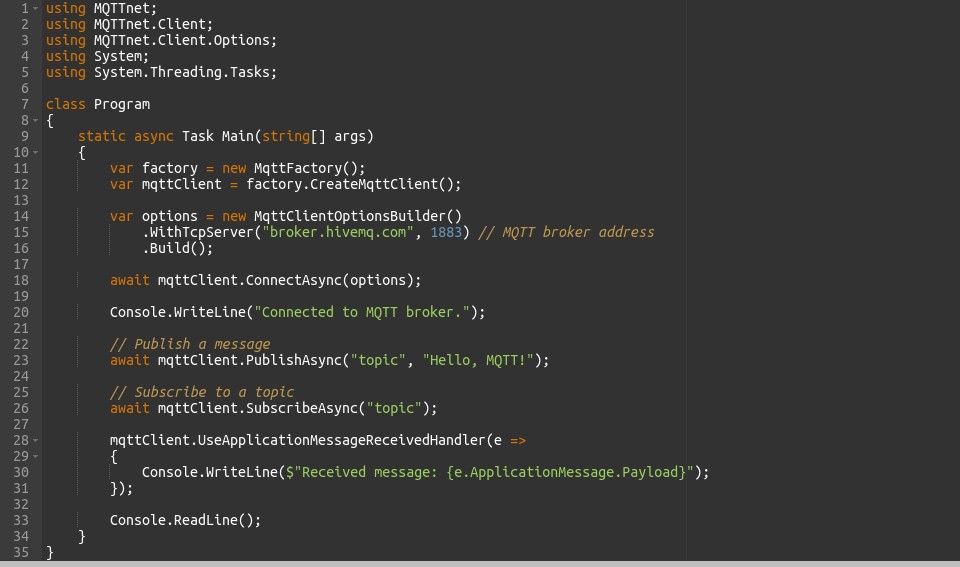960x567 pixels.
Task: Collapse the Program class fold arrow at line 8
Action: [x=36, y=120]
